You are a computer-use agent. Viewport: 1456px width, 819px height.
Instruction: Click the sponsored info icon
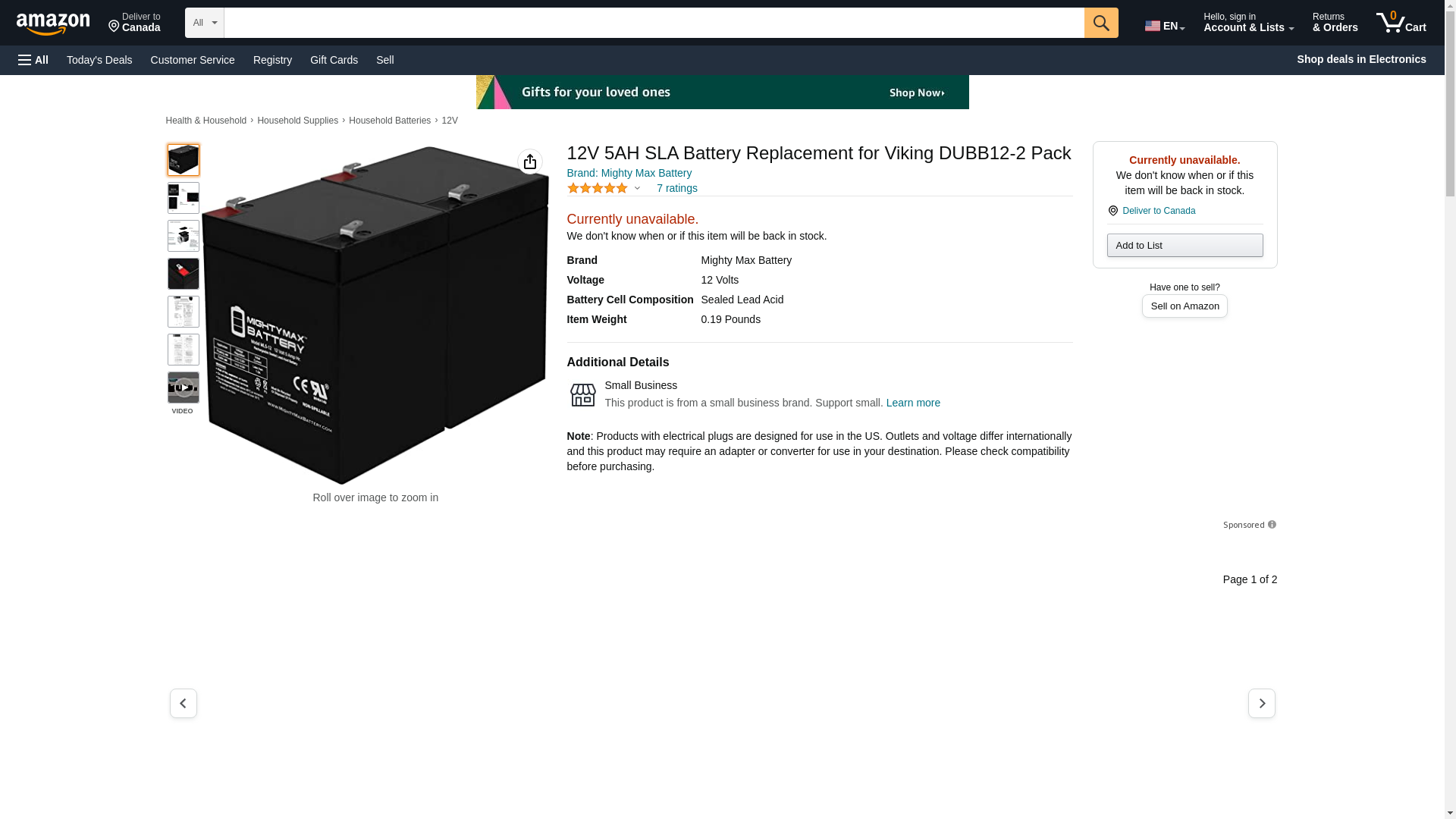pyautogui.click(x=1272, y=525)
